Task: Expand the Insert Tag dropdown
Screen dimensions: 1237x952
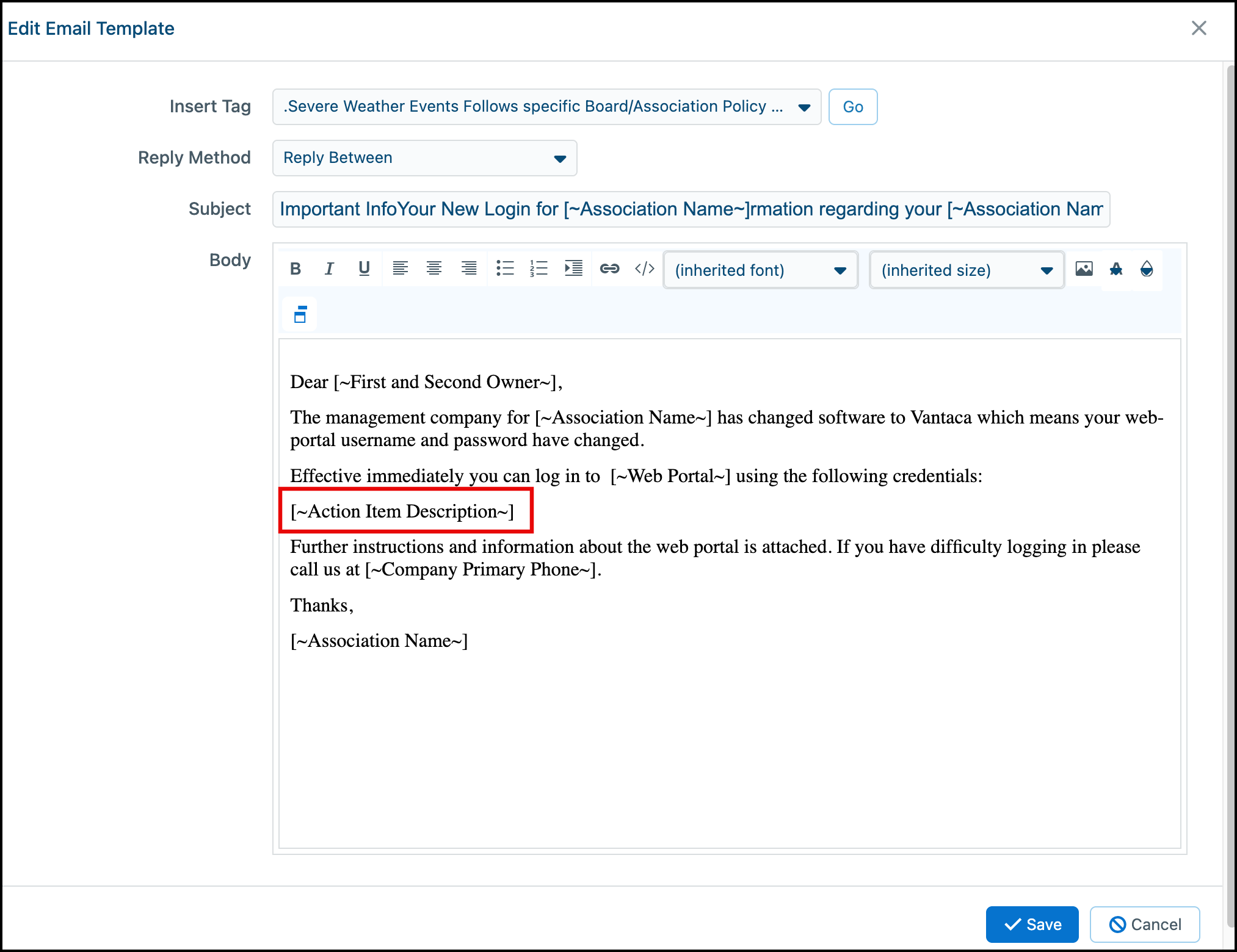Action: [546, 107]
